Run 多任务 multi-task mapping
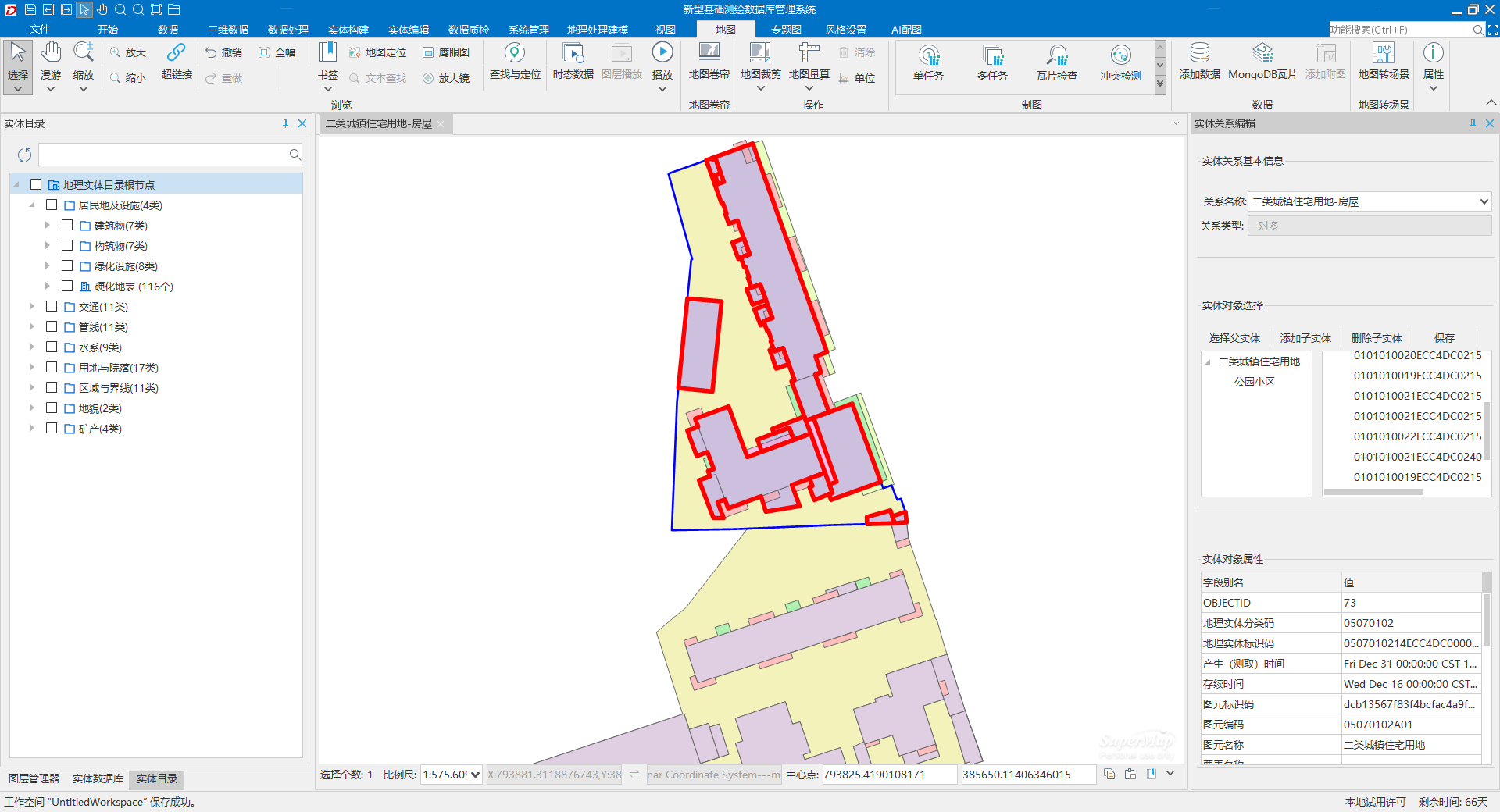The height and width of the screenshot is (812, 1500). (x=992, y=63)
